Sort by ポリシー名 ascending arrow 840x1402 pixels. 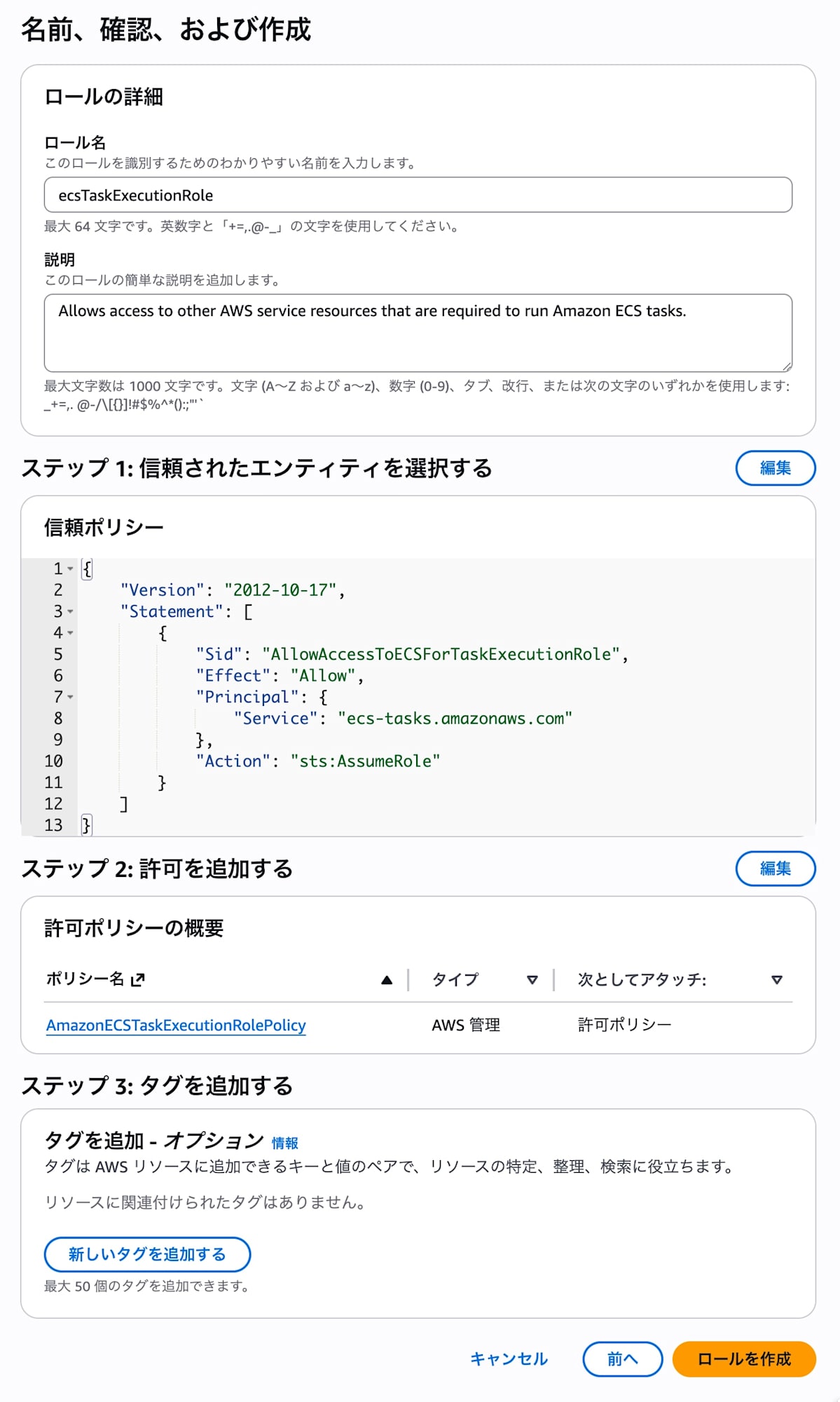tap(387, 980)
